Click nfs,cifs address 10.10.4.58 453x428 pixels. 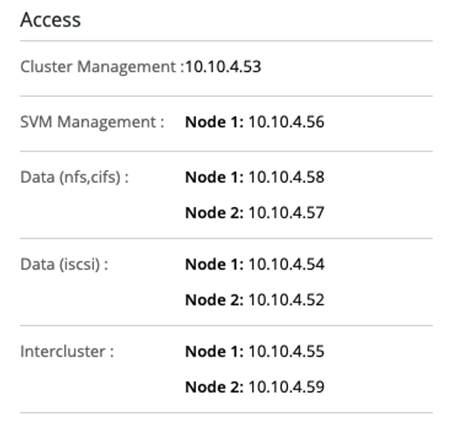tap(286, 177)
